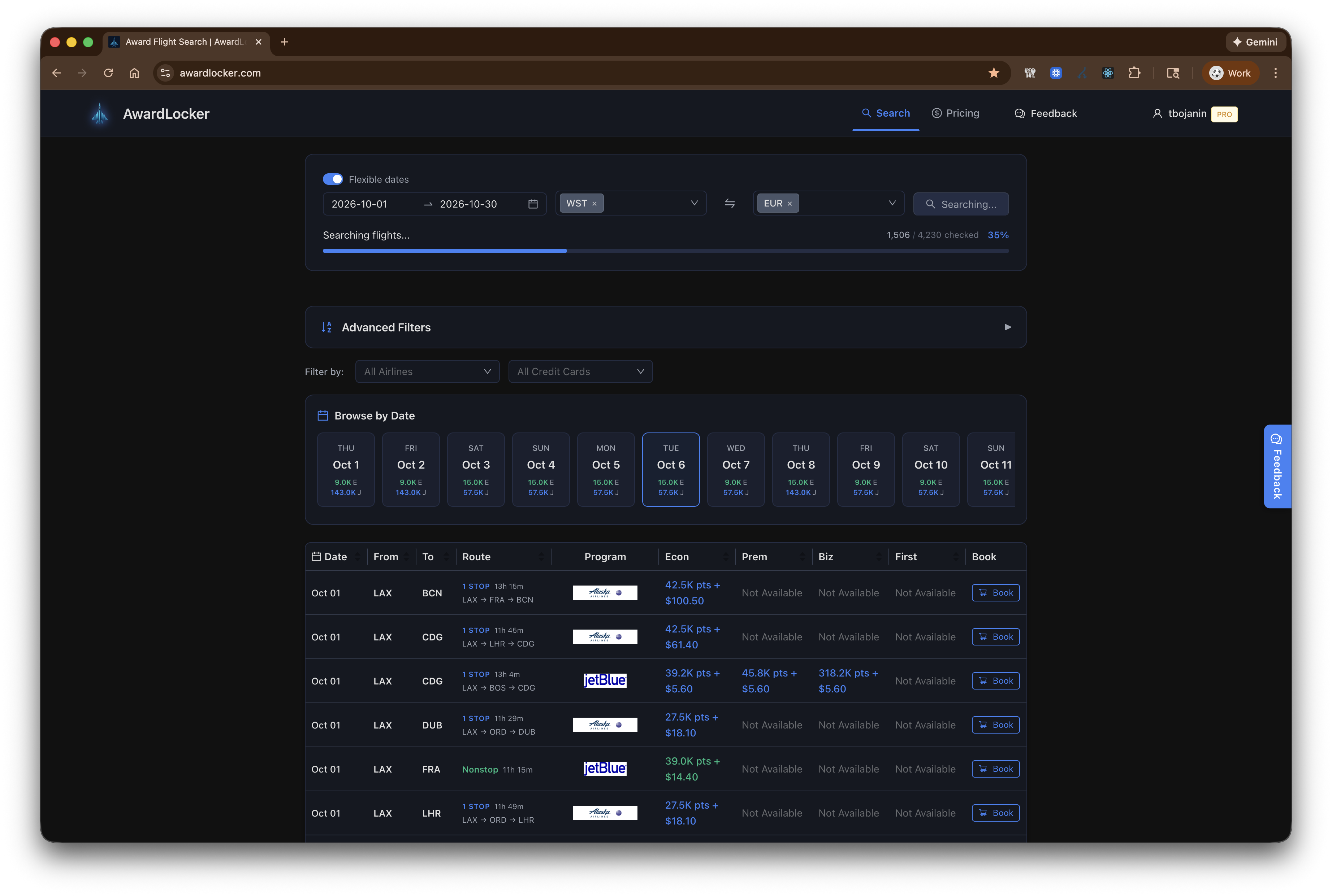The width and height of the screenshot is (1332, 896).
Task: Book the LAX to BCN Alaska flight
Action: point(995,592)
